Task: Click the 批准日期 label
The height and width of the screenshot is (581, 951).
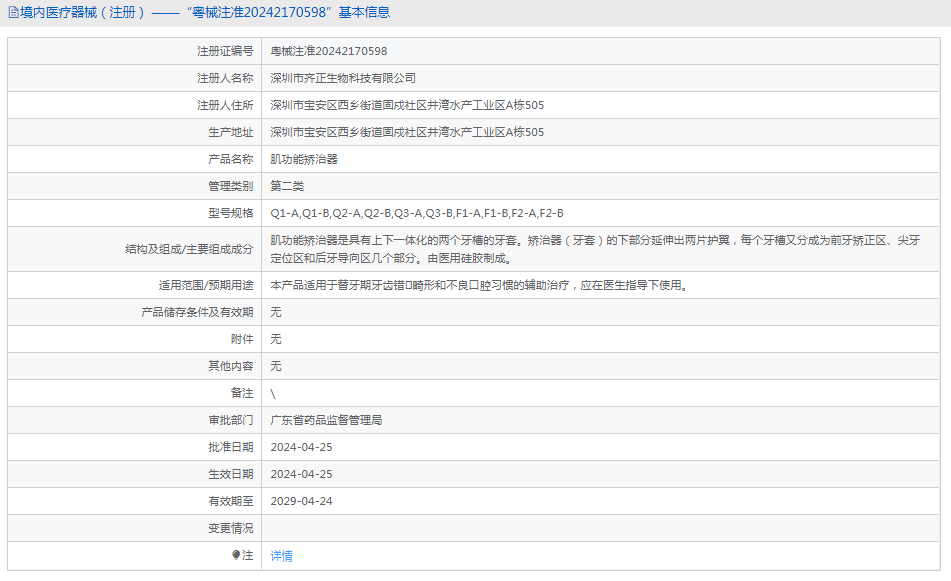Action: point(230,448)
